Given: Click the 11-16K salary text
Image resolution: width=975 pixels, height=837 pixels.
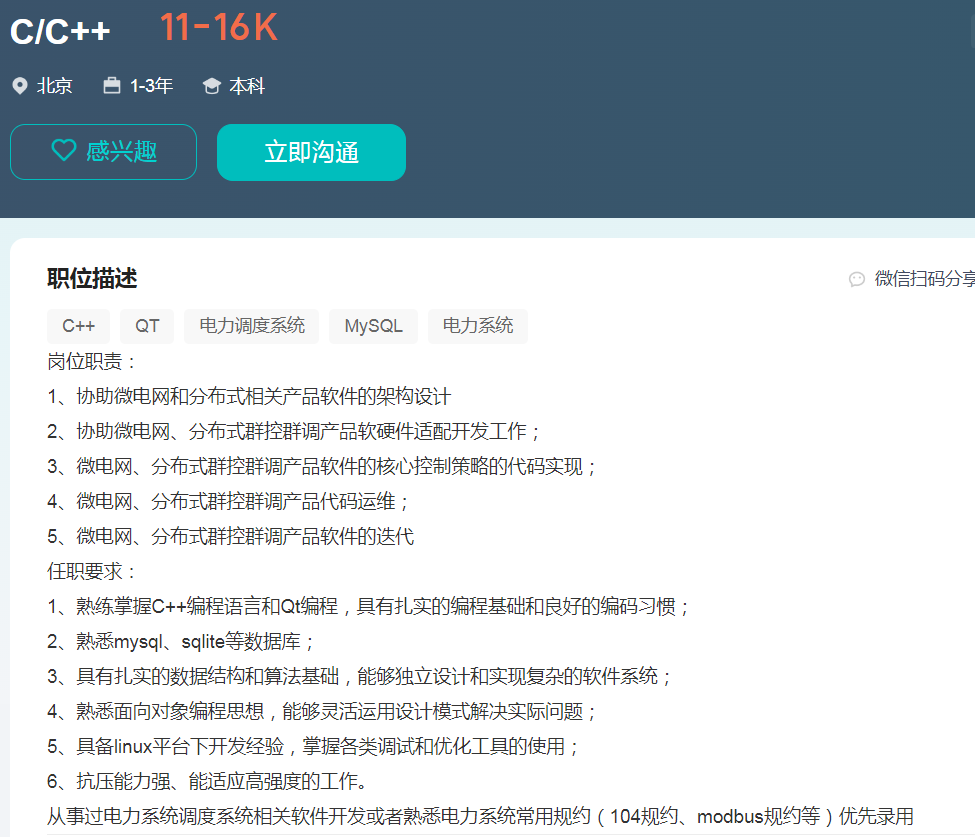Looking at the screenshot, I should pyautogui.click(x=218, y=28).
